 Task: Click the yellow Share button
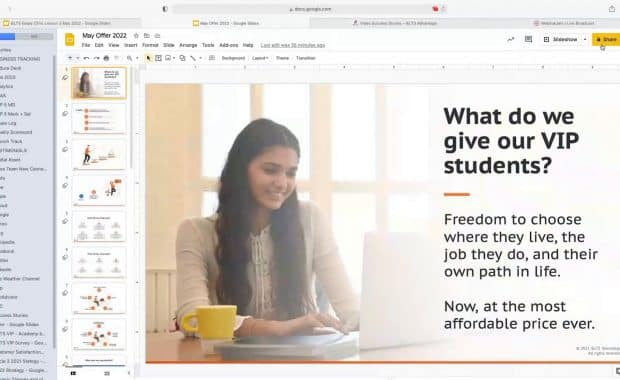[x=606, y=40]
